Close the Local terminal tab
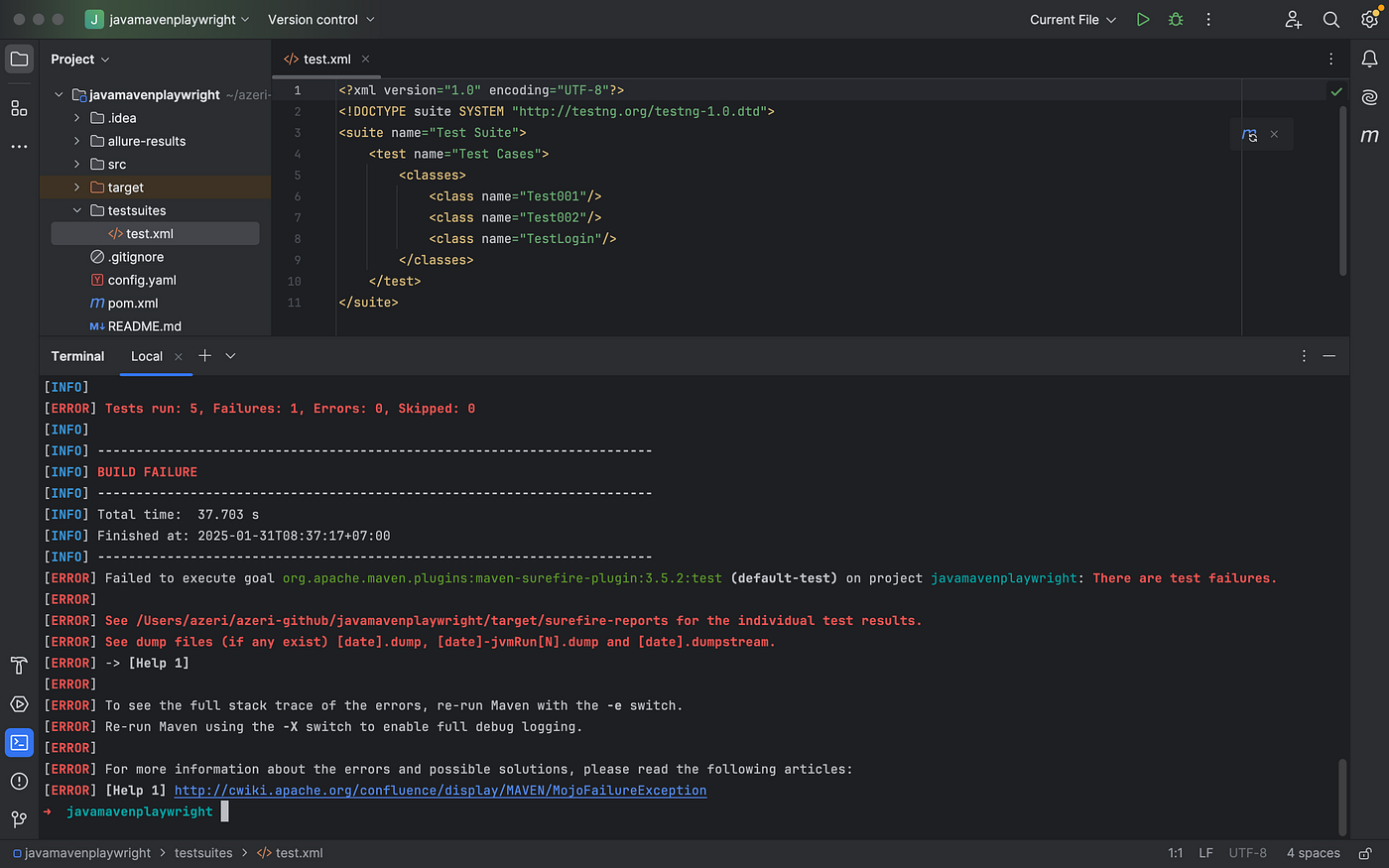 coord(178,356)
